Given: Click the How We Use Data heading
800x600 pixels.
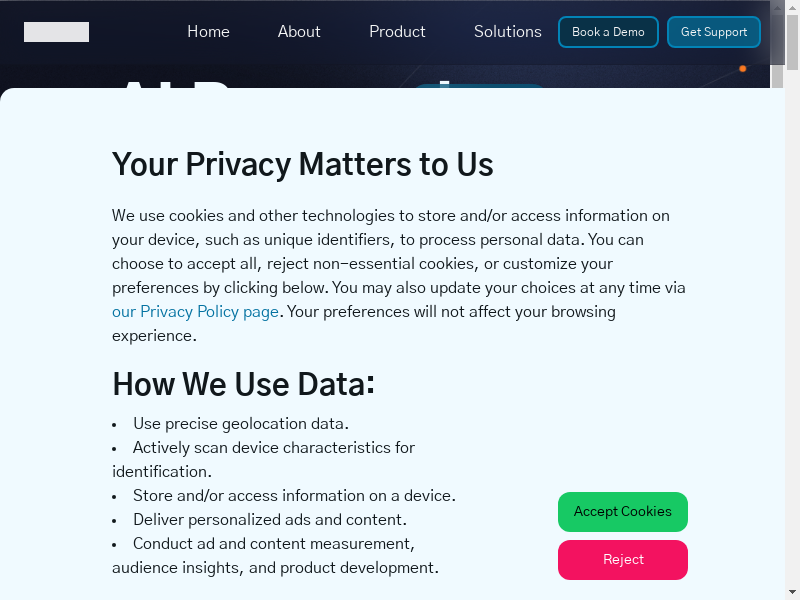Looking at the screenshot, I should 243,384.
